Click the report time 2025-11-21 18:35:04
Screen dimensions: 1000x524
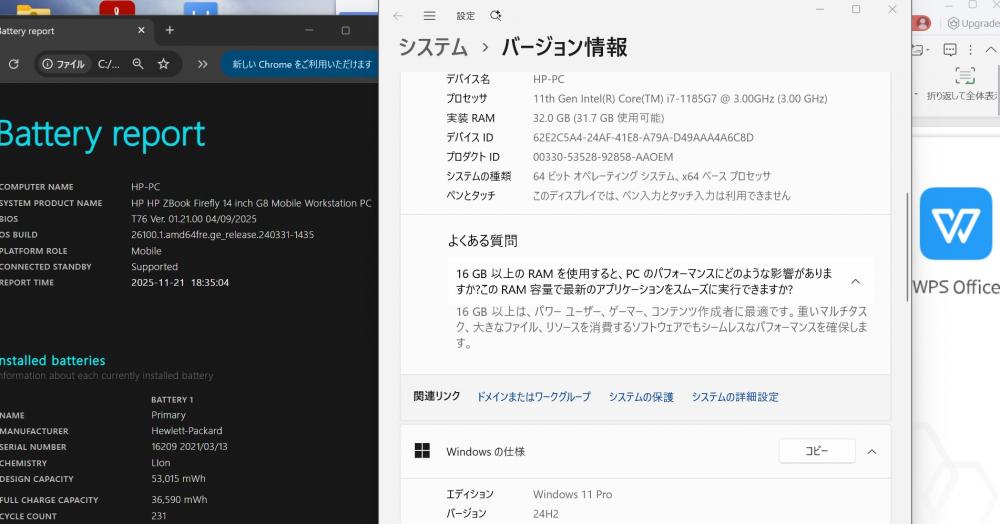180,282
